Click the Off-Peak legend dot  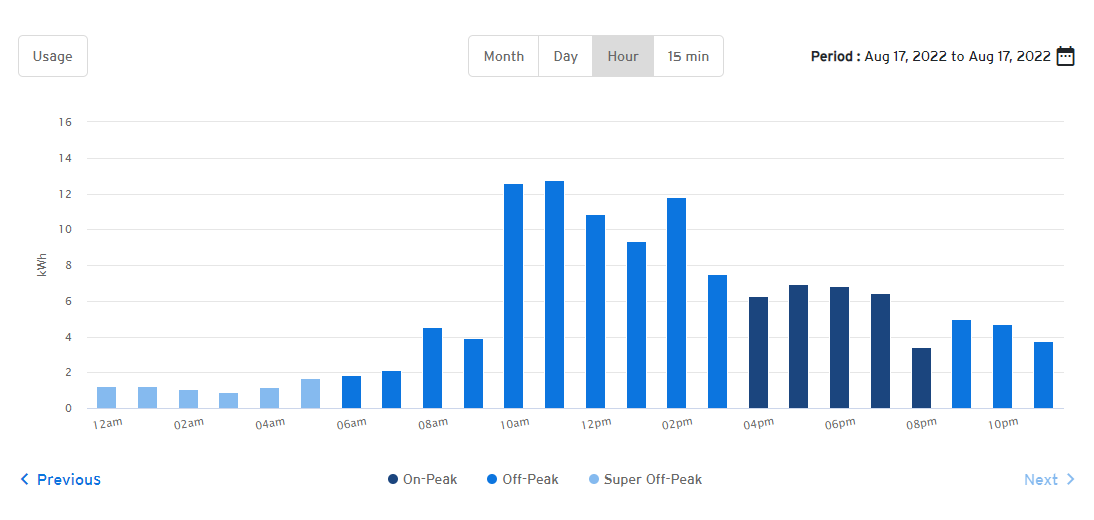(x=492, y=480)
